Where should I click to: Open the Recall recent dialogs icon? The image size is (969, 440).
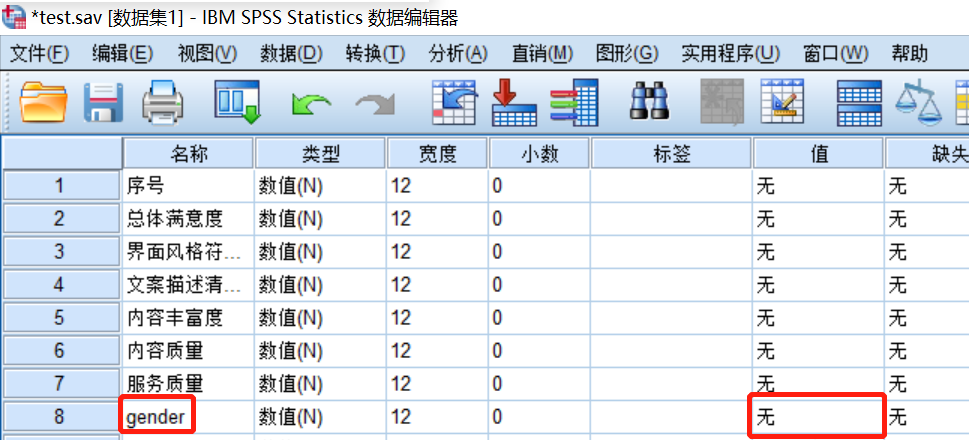pos(237,101)
